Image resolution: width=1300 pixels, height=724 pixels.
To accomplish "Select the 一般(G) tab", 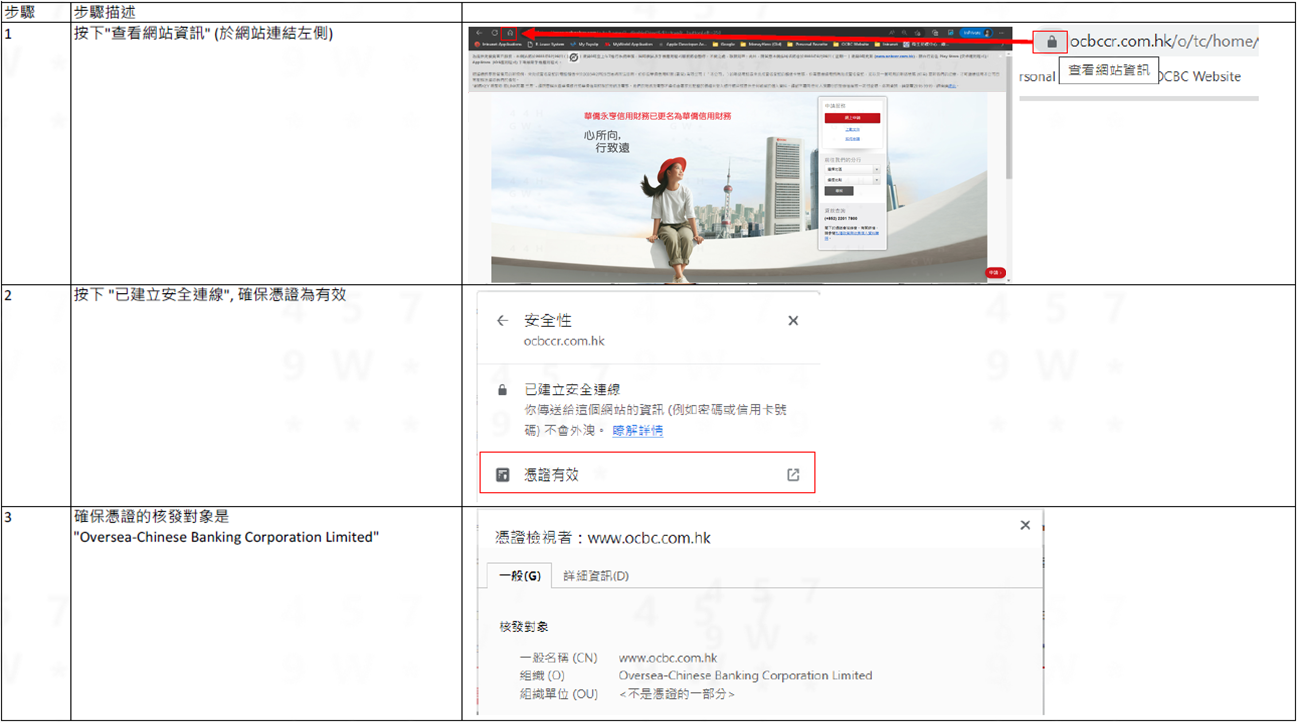I will (x=519, y=576).
